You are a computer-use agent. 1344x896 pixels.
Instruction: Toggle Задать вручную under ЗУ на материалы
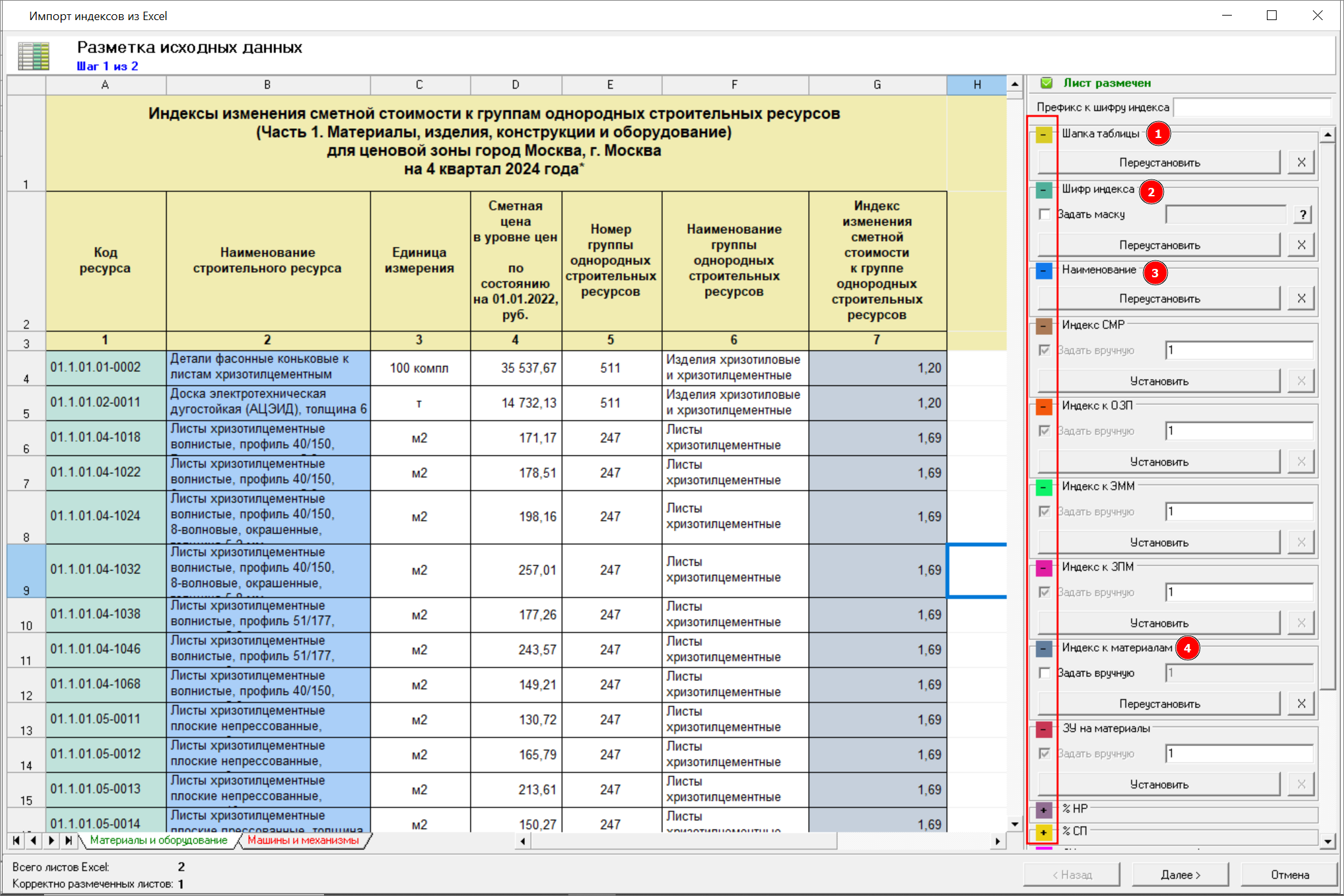pos(1044,753)
